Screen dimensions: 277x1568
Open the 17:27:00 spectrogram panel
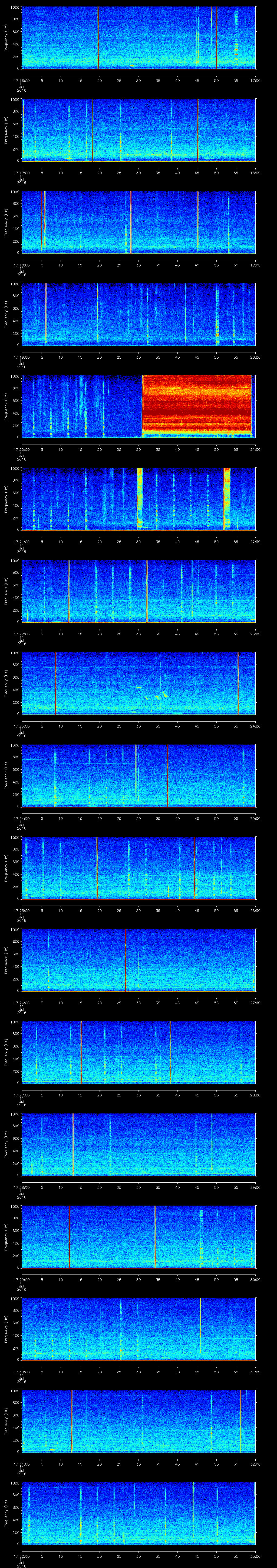(139, 1052)
